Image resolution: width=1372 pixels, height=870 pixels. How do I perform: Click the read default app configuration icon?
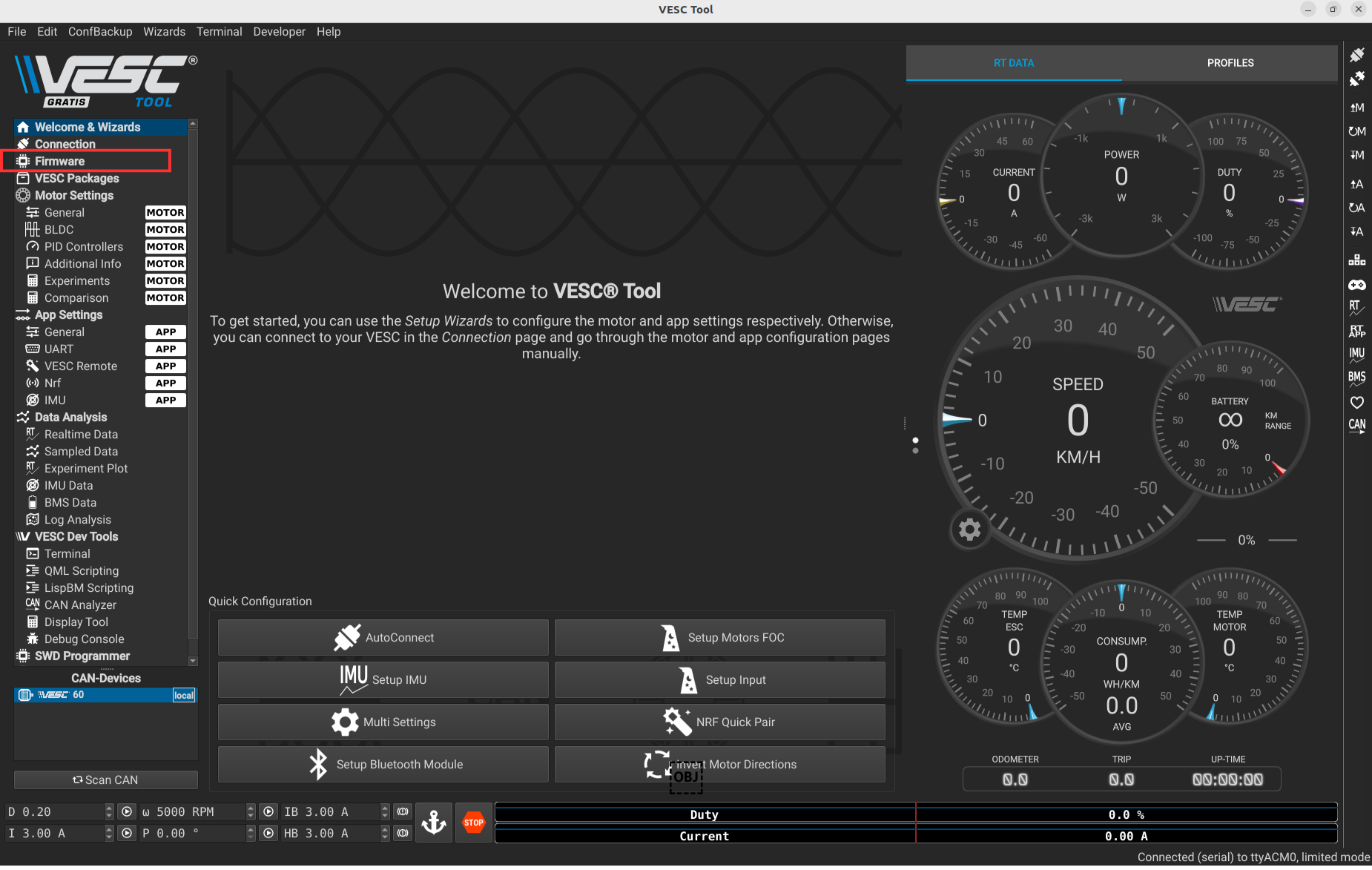[x=1356, y=208]
